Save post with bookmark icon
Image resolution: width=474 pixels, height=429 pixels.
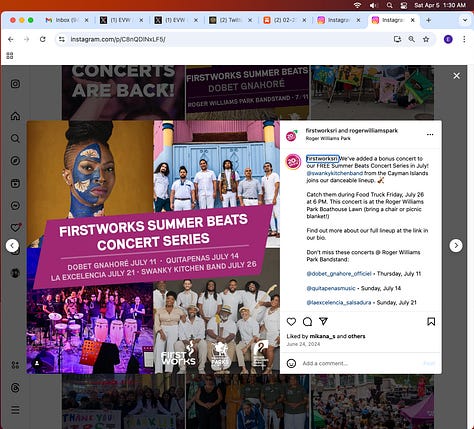pos(431,322)
